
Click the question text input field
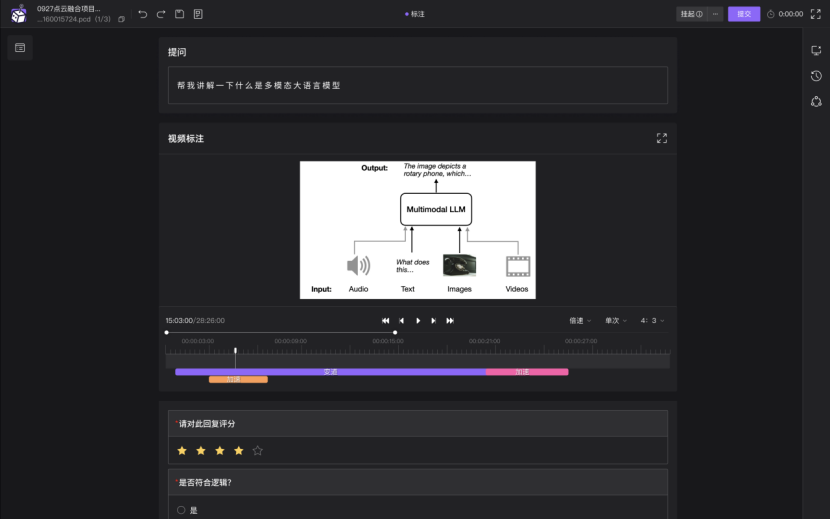418,85
